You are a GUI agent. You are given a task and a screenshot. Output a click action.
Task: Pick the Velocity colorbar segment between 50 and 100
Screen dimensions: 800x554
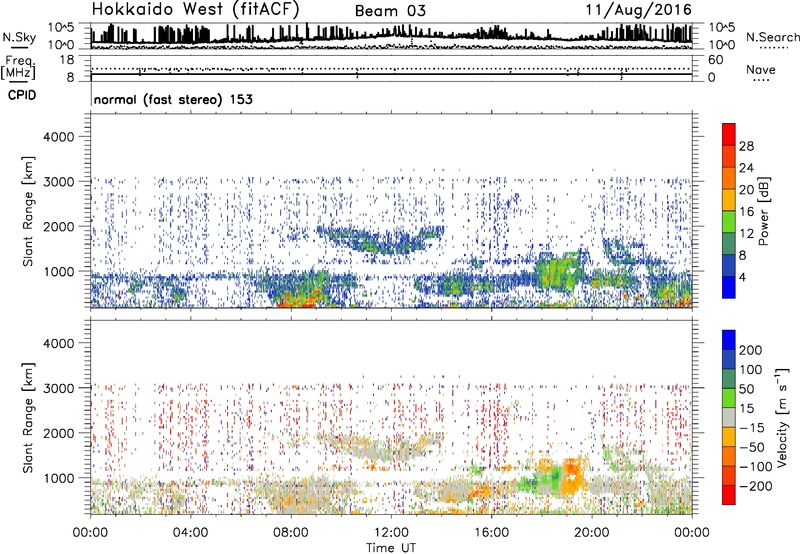tap(729, 379)
